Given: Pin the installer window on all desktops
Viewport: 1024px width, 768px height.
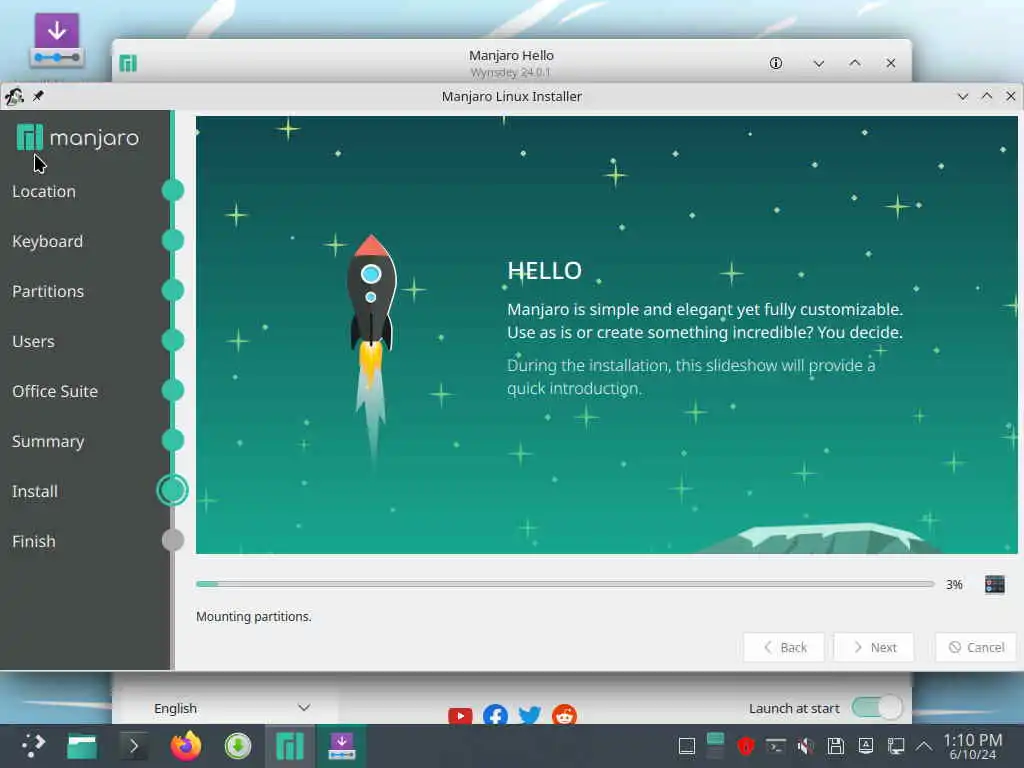Looking at the screenshot, I should click(x=39, y=97).
